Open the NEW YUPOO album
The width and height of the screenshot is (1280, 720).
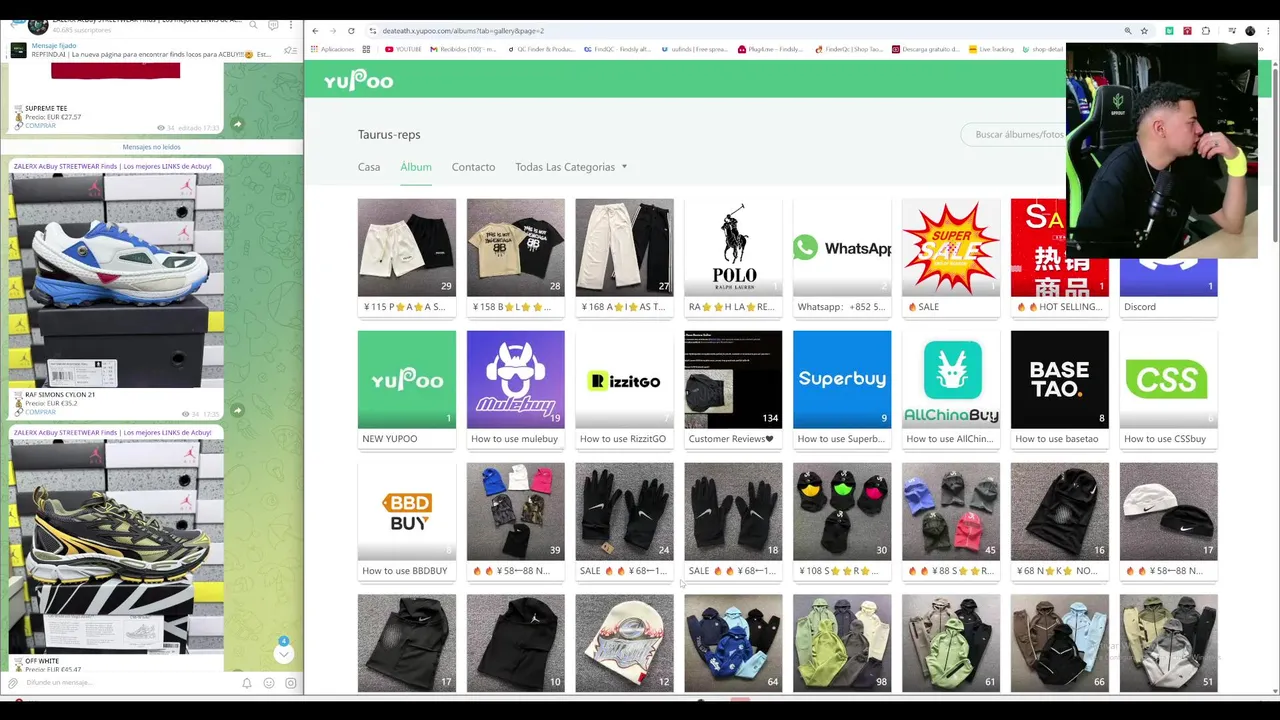click(407, 389)
